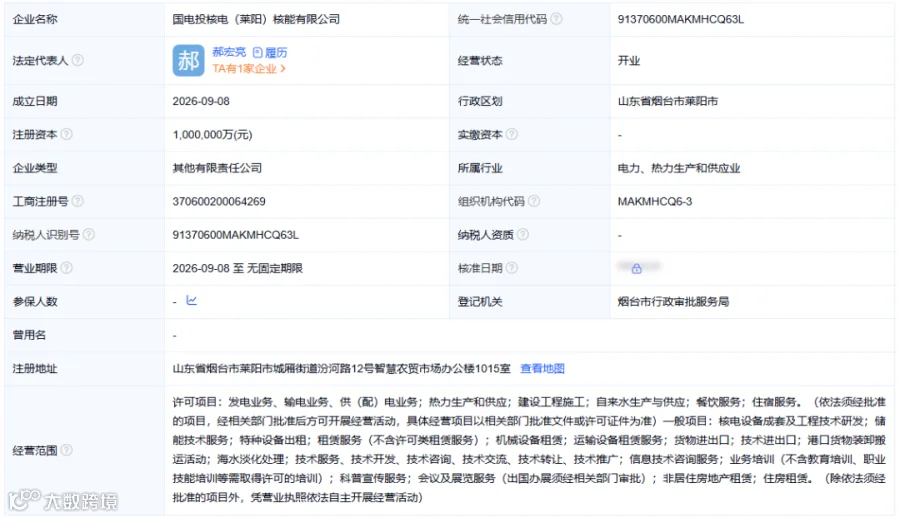Click the 行政区划 field label
Screen dimensions: 900x518
(x=480, y=101)
